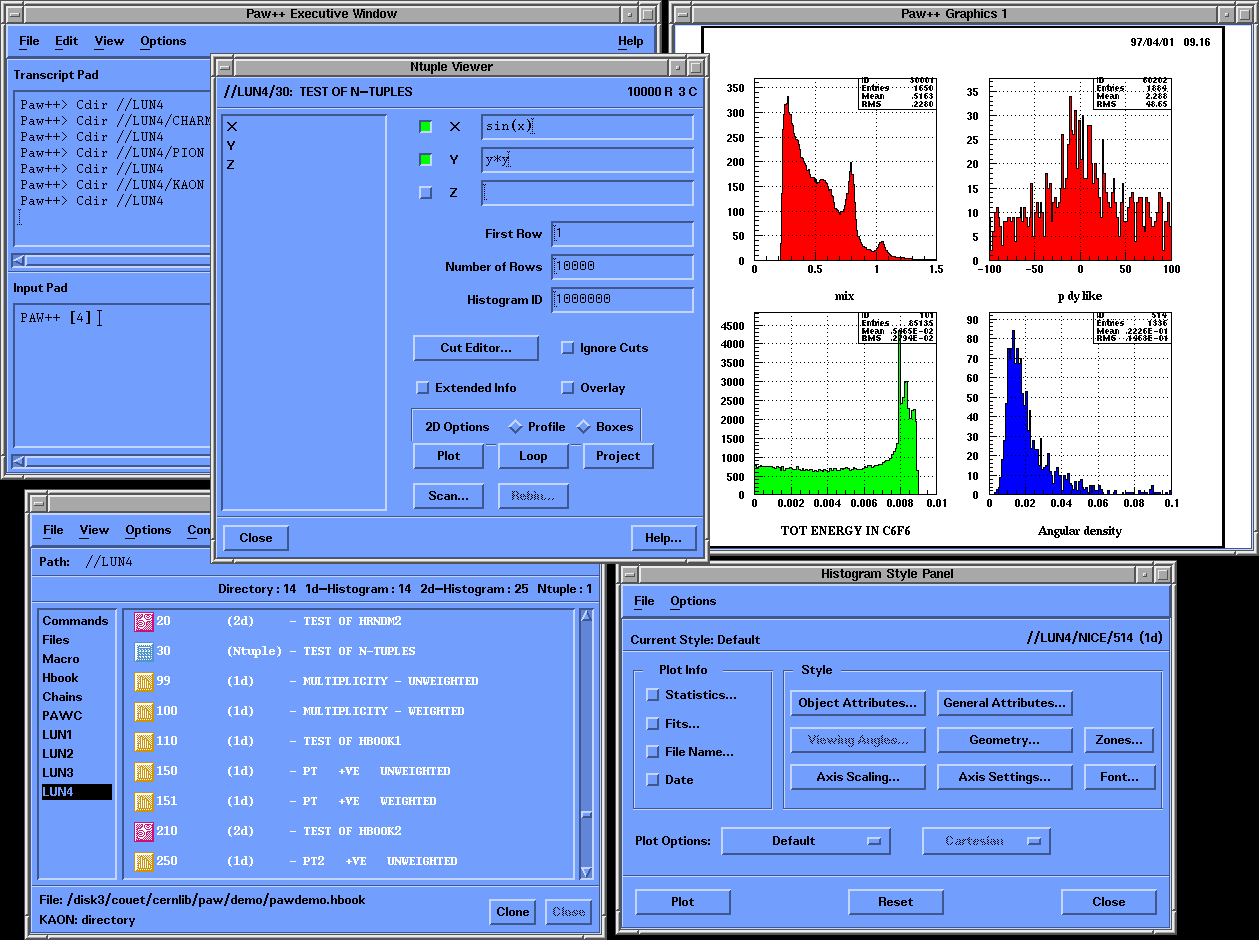Click the 2D histogram icon for entry 20
This screenshot has width=1259, height=940.
(x=143, y=621)
